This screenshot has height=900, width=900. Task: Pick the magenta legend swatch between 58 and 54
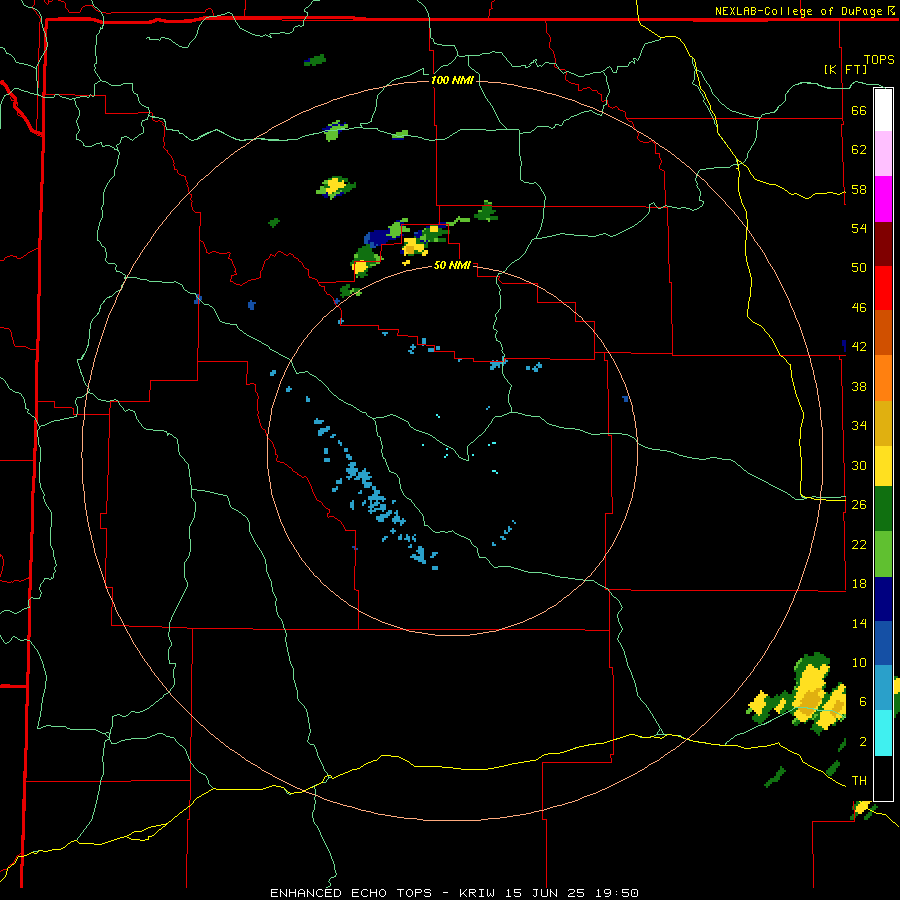(x=883, y=199)
